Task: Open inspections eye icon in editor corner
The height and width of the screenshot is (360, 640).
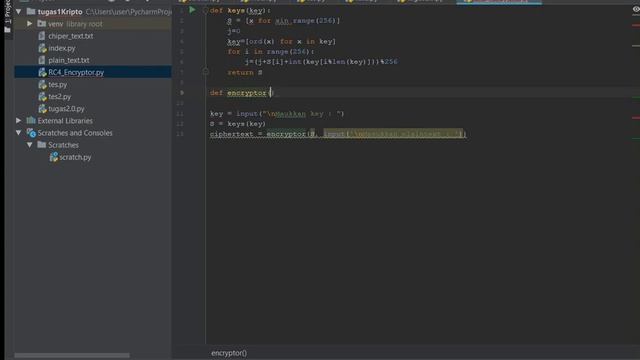Action: [636, 9]
